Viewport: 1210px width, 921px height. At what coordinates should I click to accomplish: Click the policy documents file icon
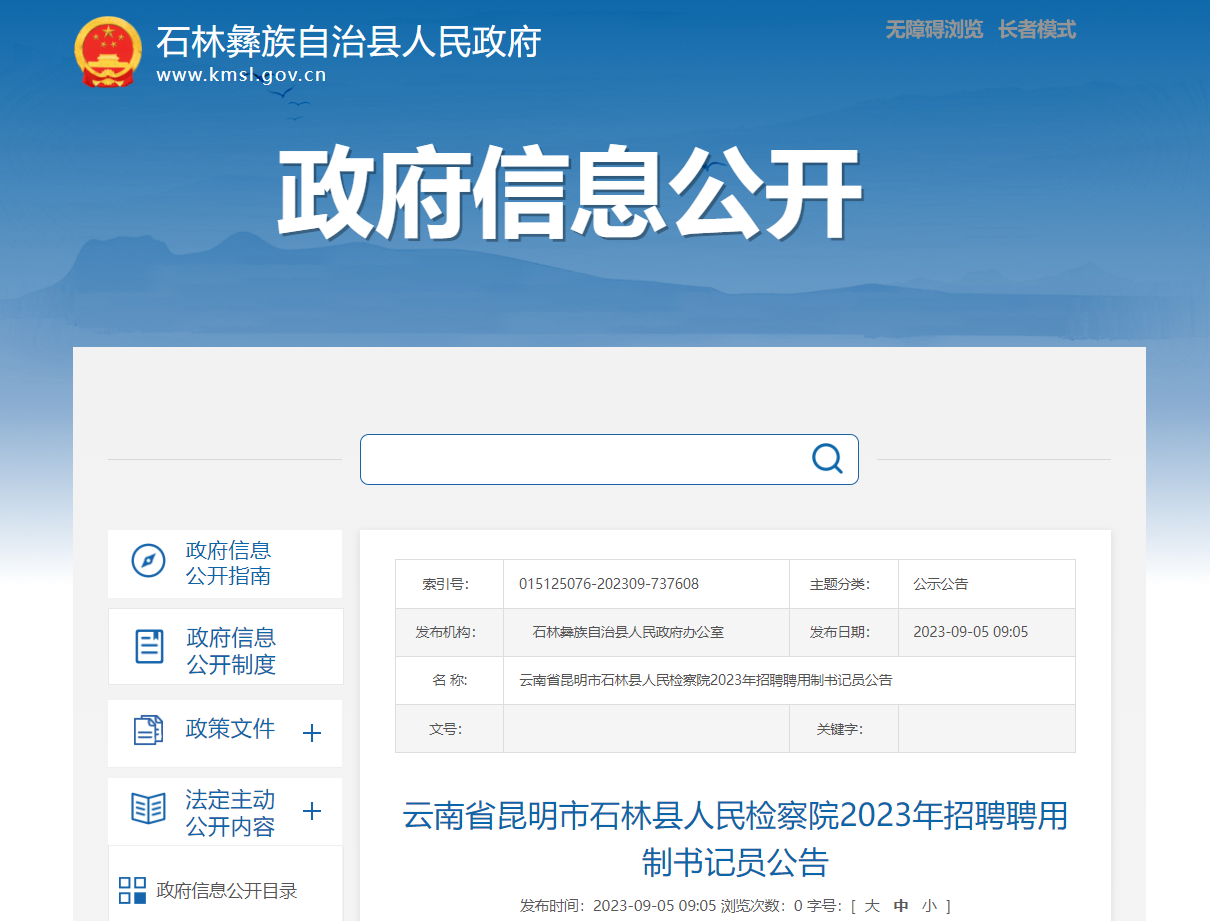[x=148, y=730]
